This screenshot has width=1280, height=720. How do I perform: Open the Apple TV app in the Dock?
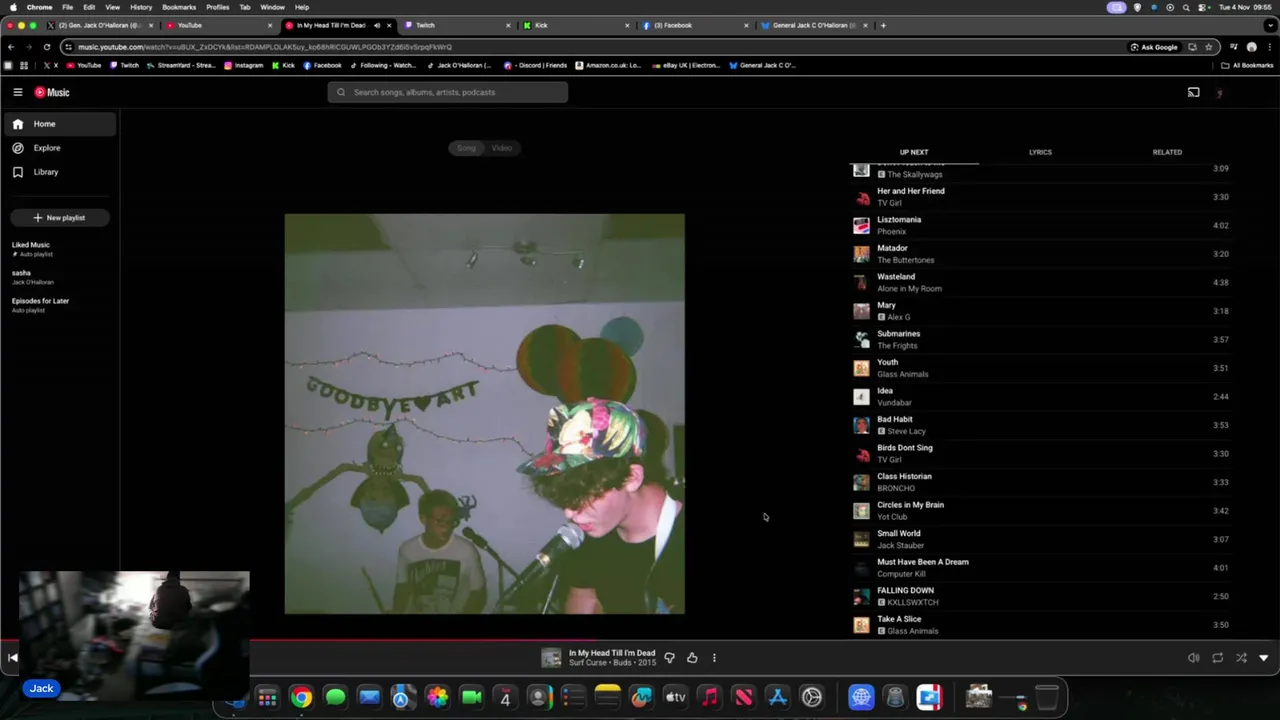click(x=675, y=697)
